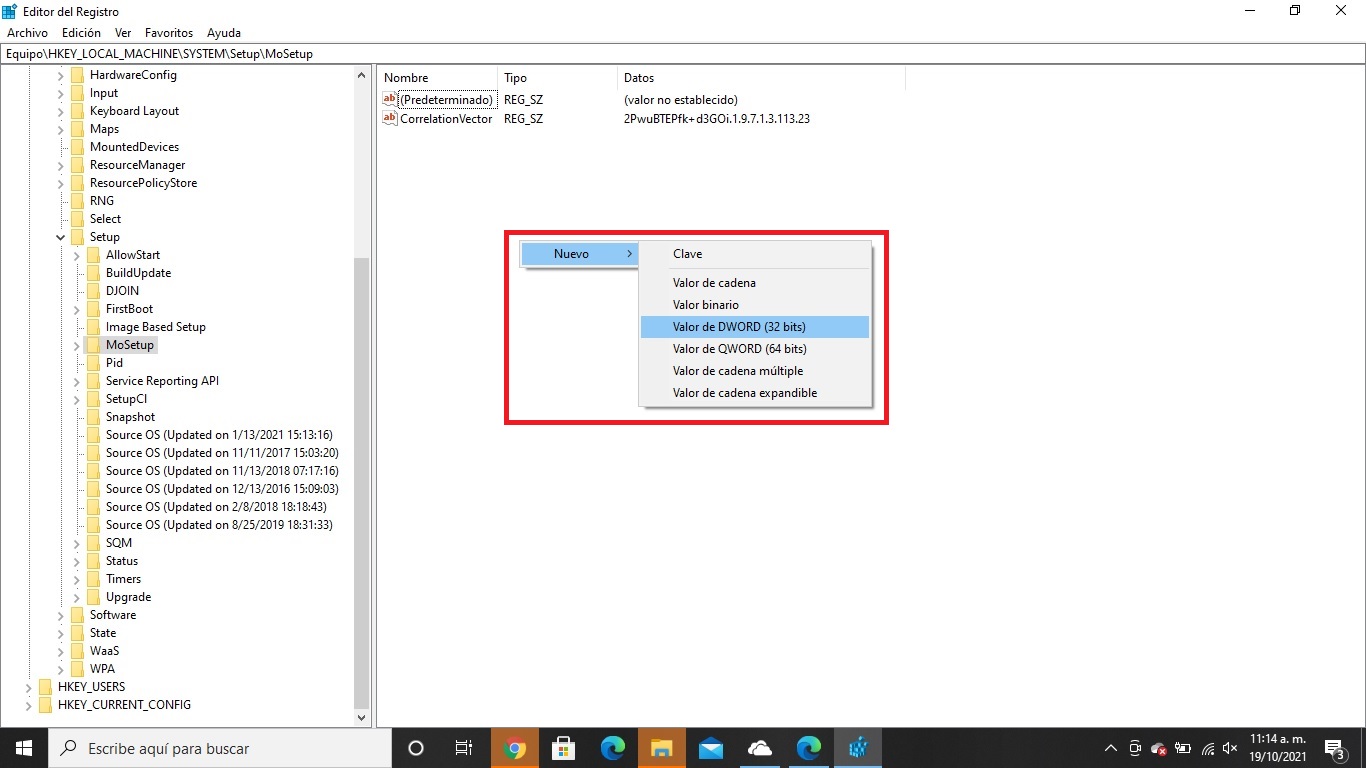The image size is (1366, 768).
Task: Unmute the volume via speaker tray icon
Action: click(1229, 748)
